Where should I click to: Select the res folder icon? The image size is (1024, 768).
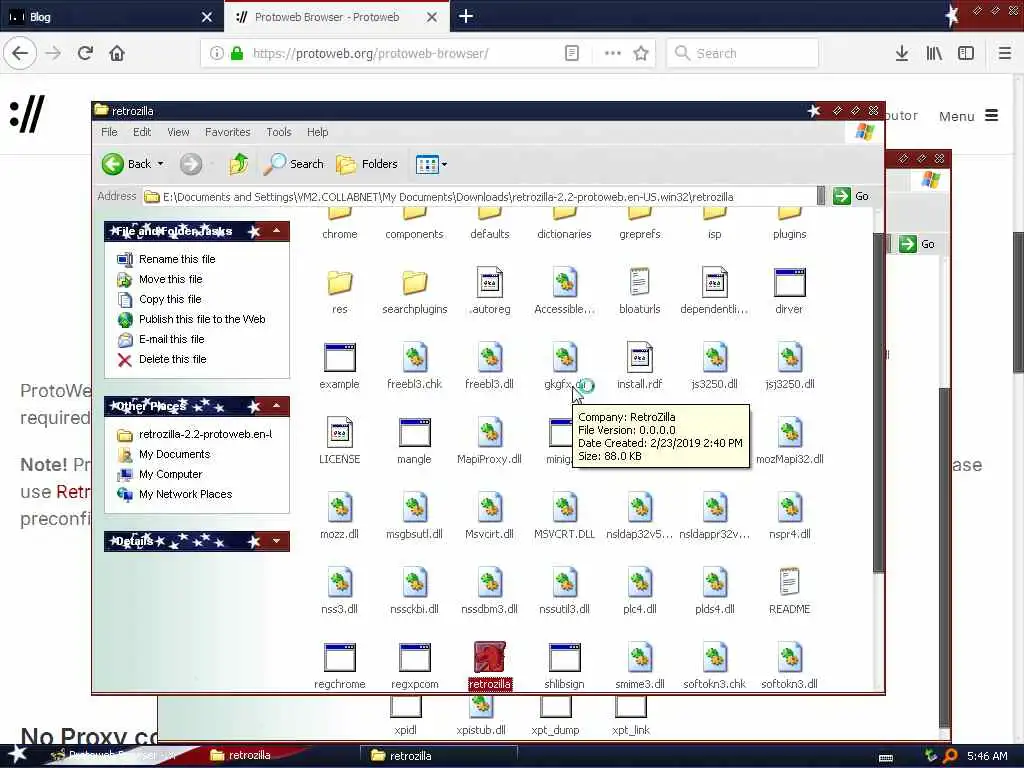(340, 283)
